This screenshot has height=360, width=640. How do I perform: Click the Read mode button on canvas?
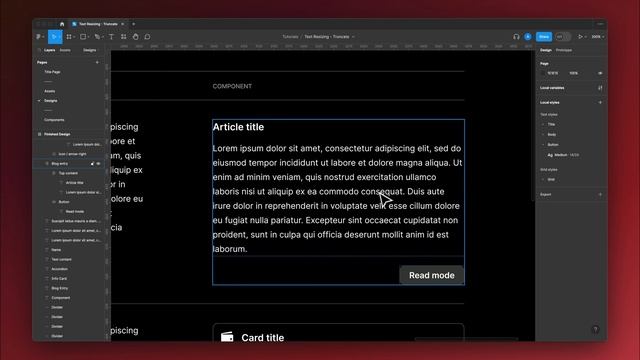tap(431, 275)
